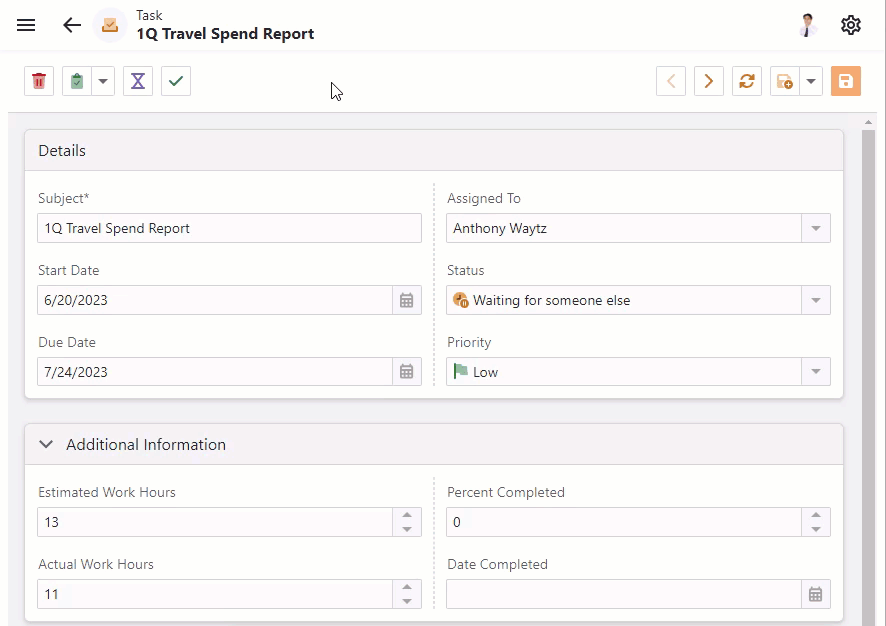
Task: Click the vertical scrollbar thumb
Action: point(868,377)
